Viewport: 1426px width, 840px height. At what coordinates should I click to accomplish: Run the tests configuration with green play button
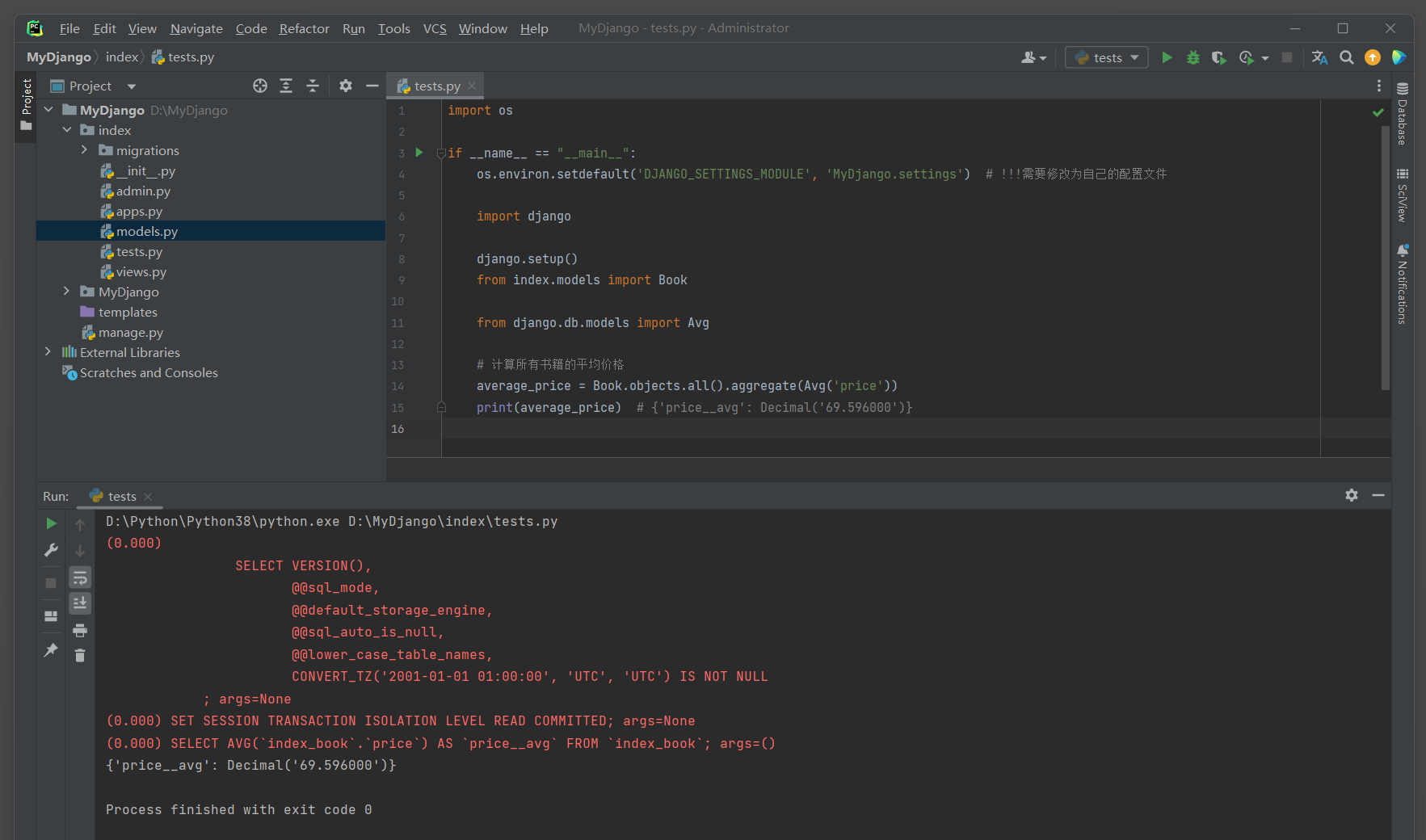(x=1167, y=57)
